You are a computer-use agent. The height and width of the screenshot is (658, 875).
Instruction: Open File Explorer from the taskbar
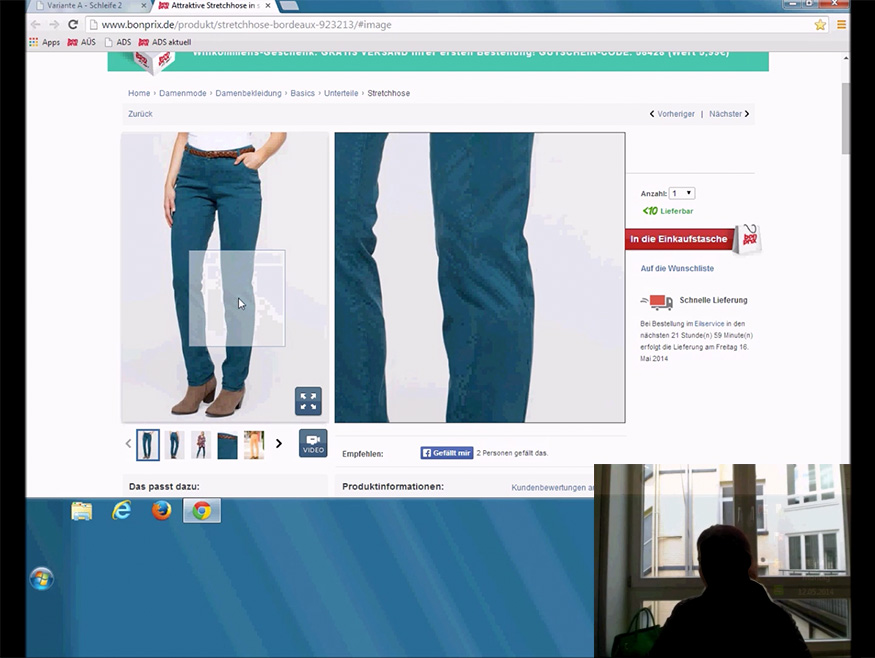tap(81, 511)
